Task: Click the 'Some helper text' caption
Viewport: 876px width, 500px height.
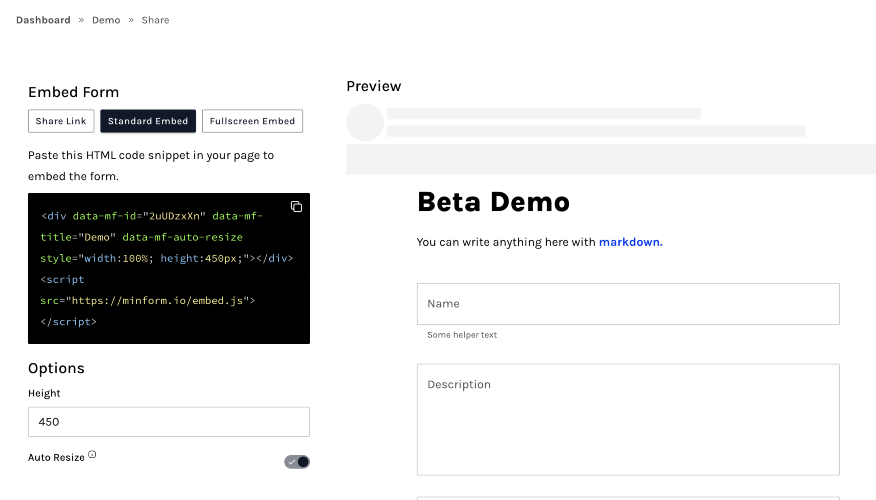Action: [462, 335]
